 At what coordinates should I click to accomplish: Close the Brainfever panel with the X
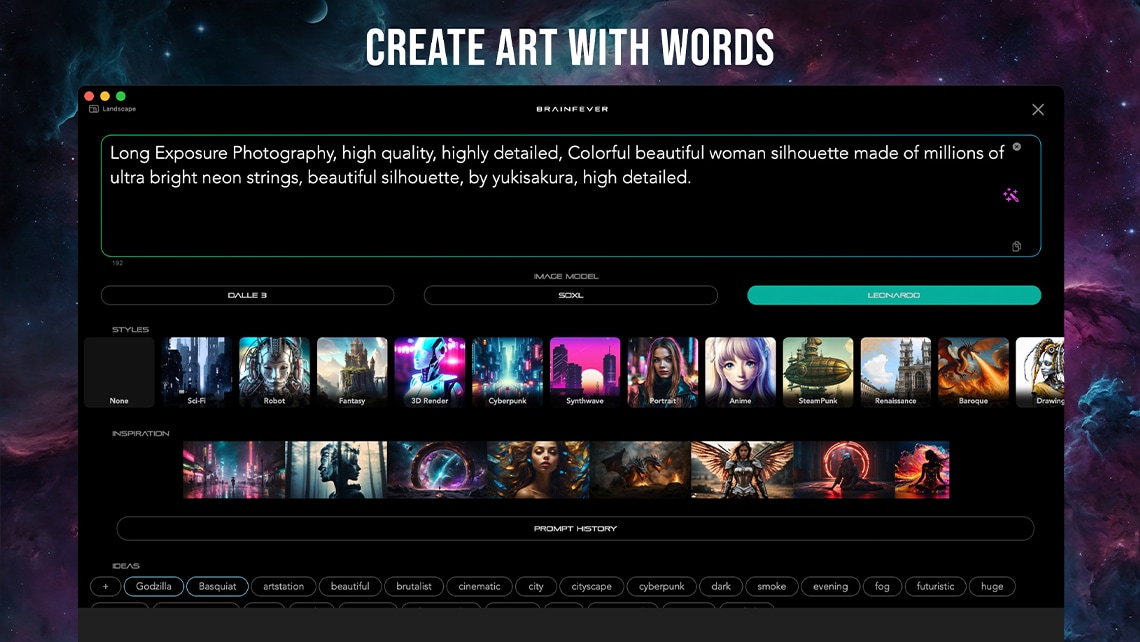click(1038, 110)
